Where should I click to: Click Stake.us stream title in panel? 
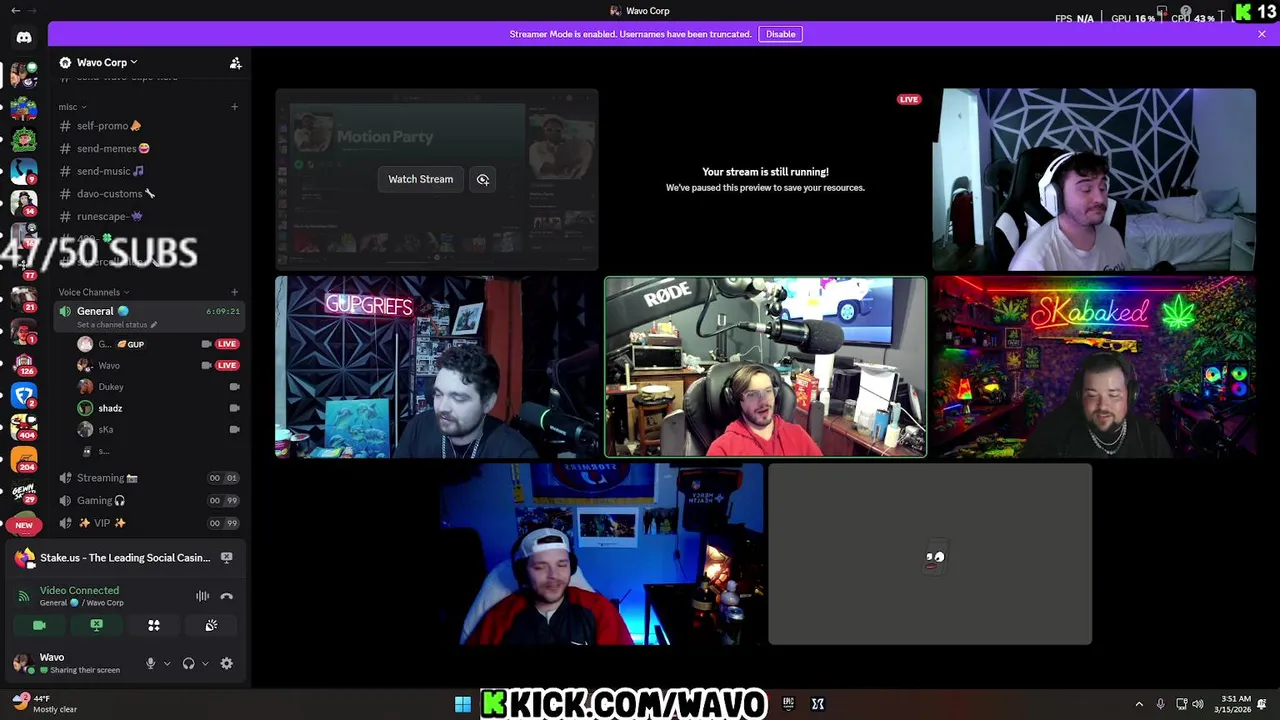pyautogui.click(x=125, y=557)
